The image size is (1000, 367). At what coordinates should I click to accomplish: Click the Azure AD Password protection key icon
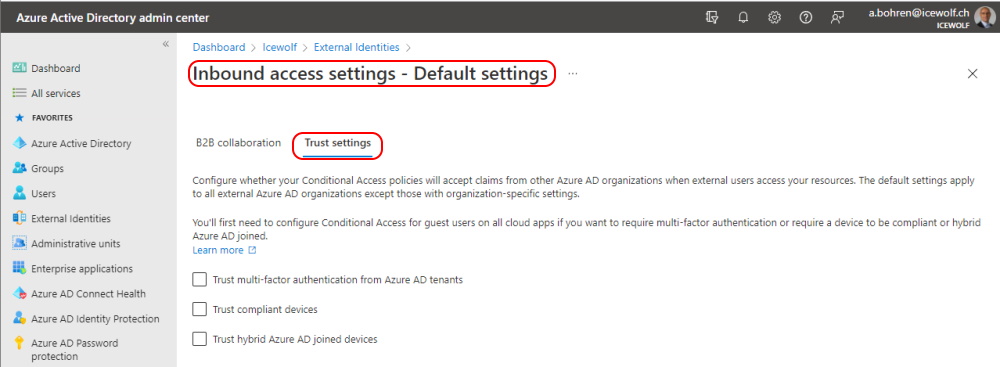[19, 344]
